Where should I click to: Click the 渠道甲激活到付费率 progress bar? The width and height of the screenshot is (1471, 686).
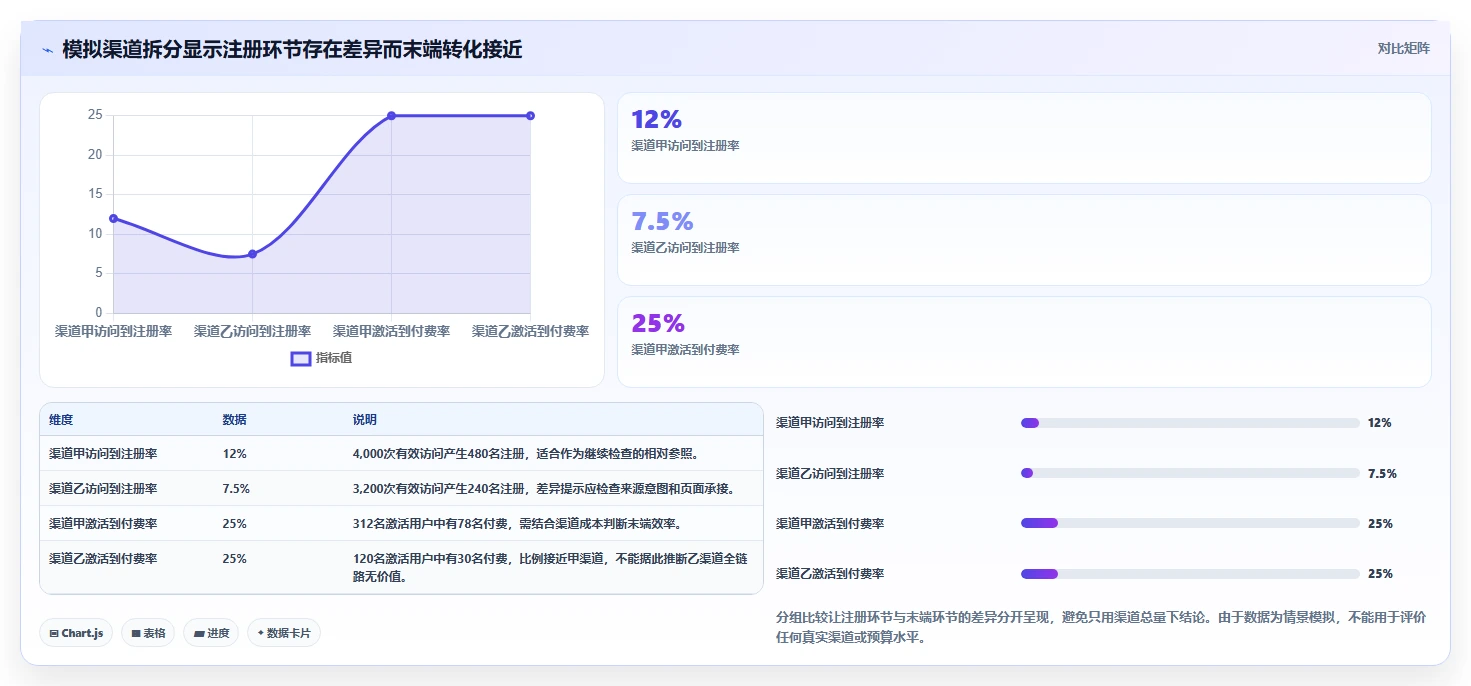[1190, 523]
